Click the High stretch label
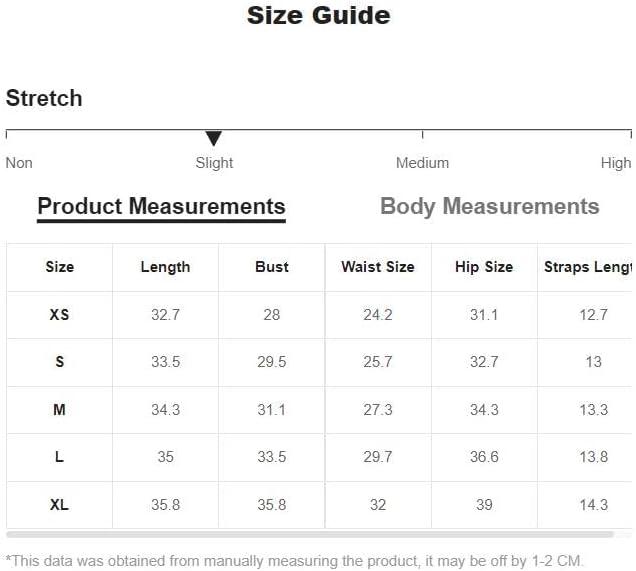This screenshot has width=636, height=571. (x=616, y=163)
